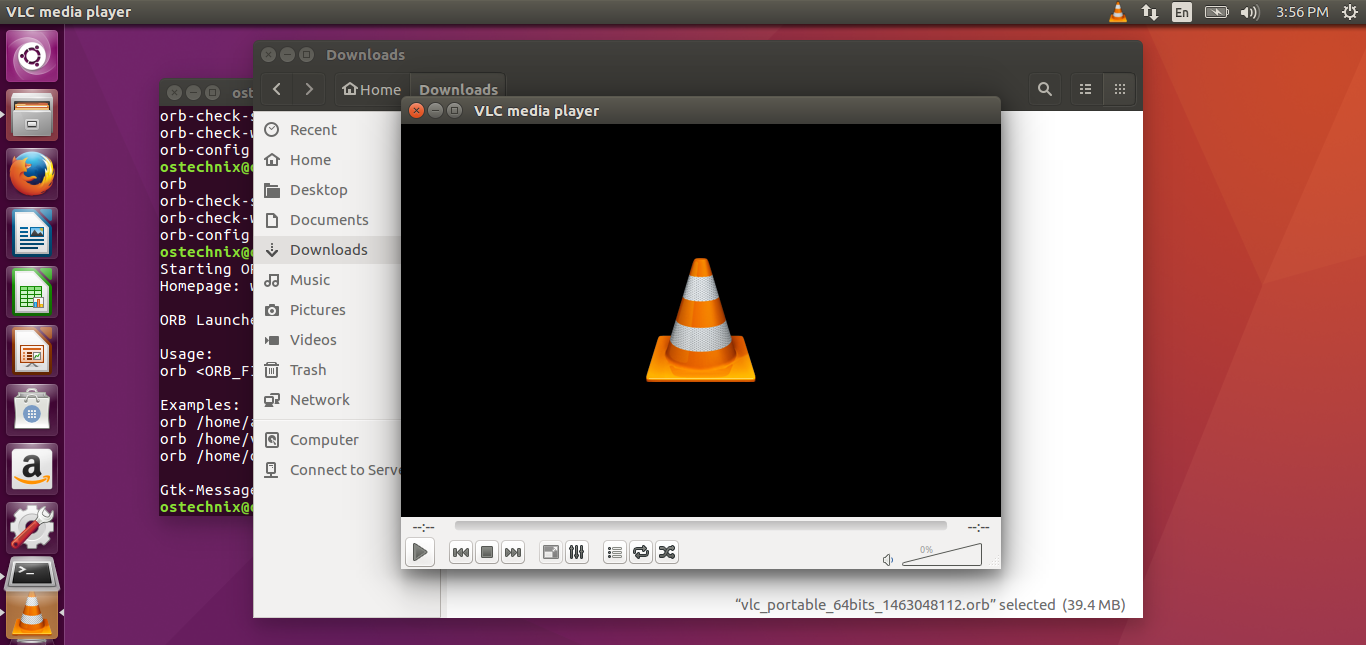Click the VLC volume slider
1366x645 pixels.
pyautogui.click(x=942, y=556)
